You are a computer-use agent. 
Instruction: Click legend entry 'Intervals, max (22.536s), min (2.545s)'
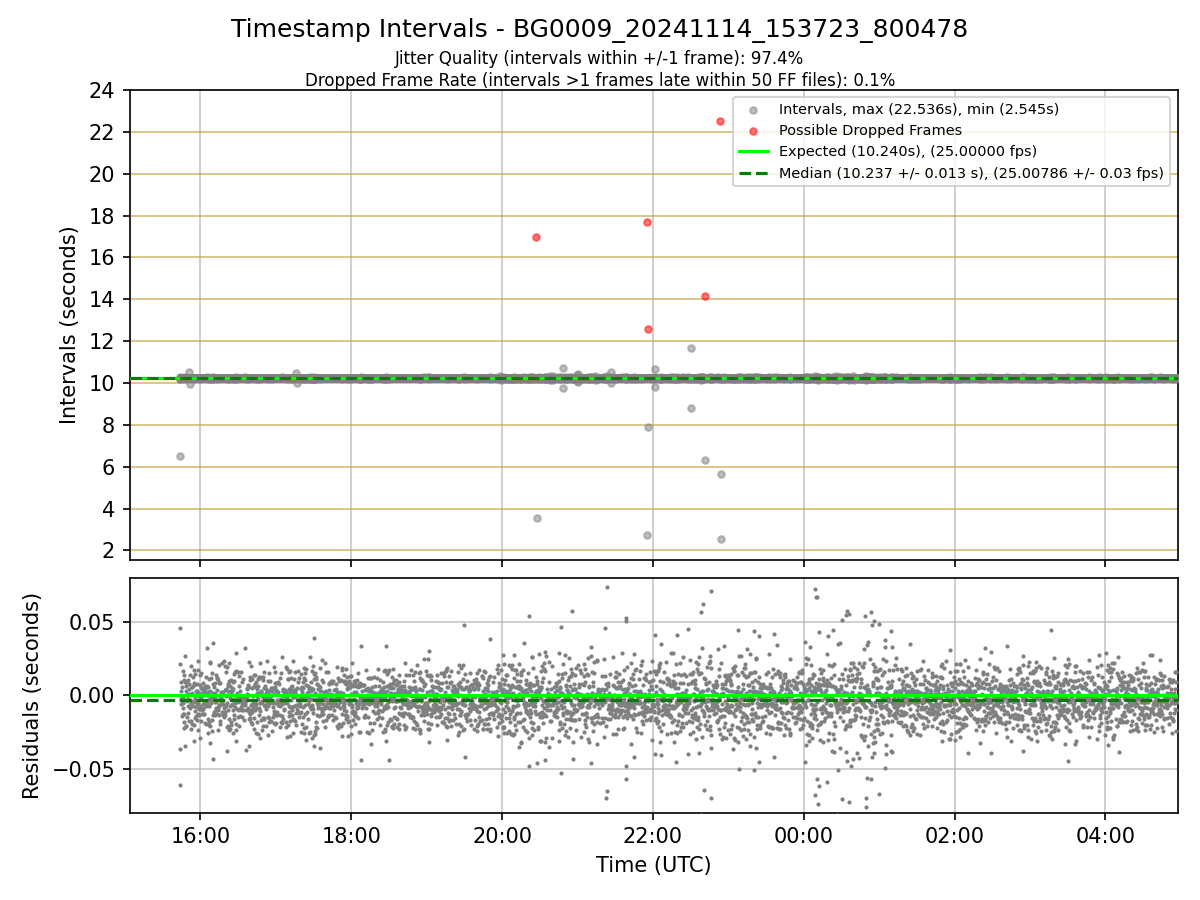pyautogui.click(x=919, y=109)
